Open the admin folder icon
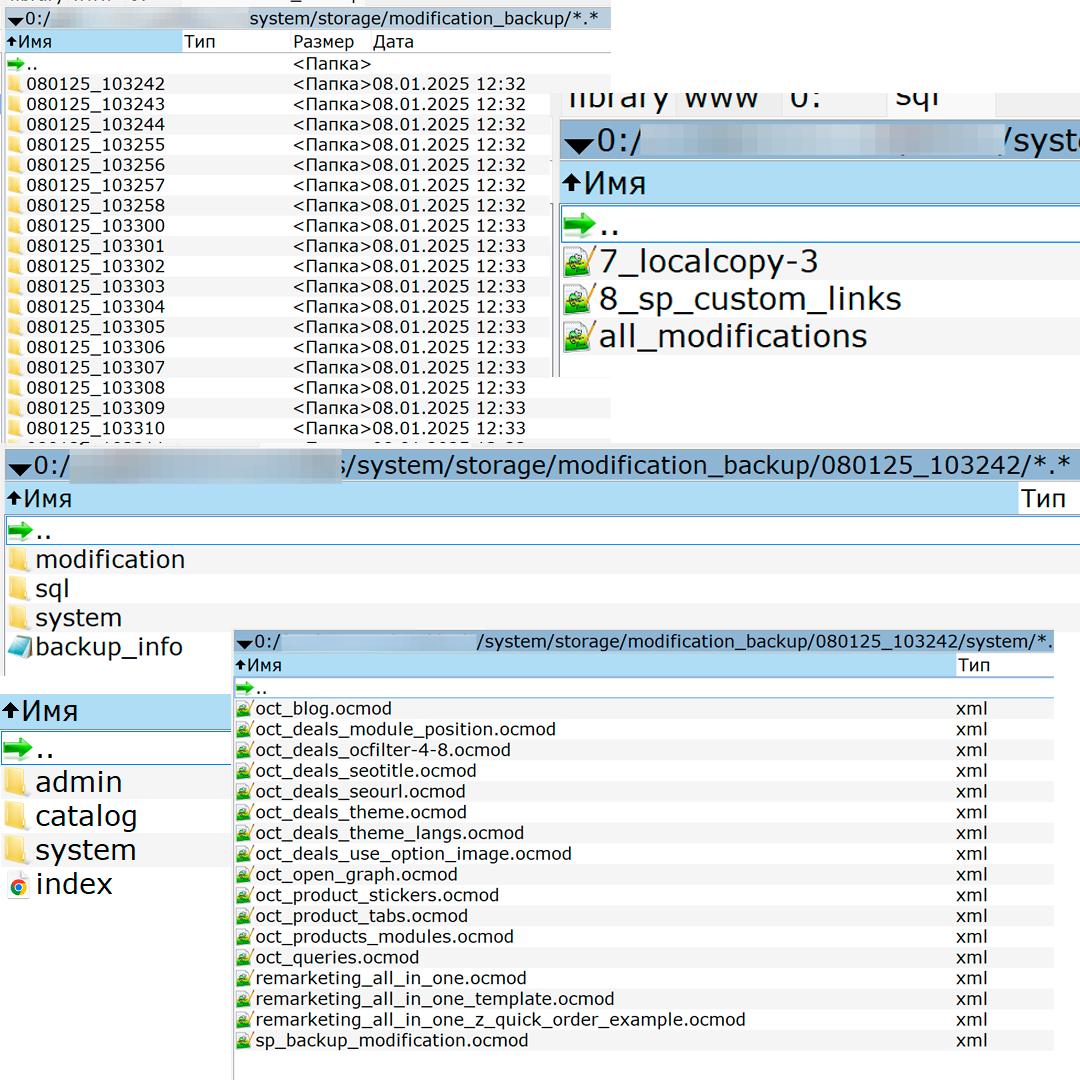 (17, 782)
